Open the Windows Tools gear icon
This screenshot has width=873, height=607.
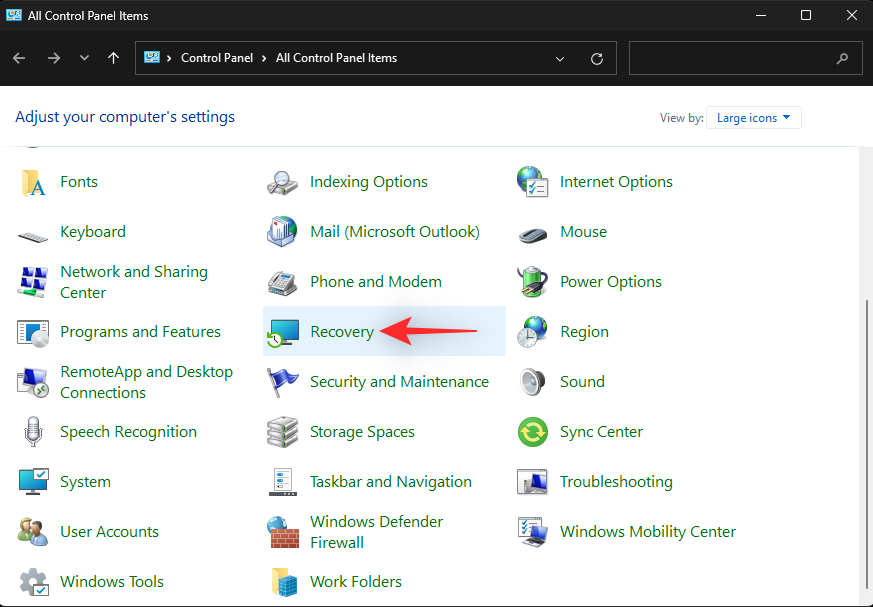(34, 582)
